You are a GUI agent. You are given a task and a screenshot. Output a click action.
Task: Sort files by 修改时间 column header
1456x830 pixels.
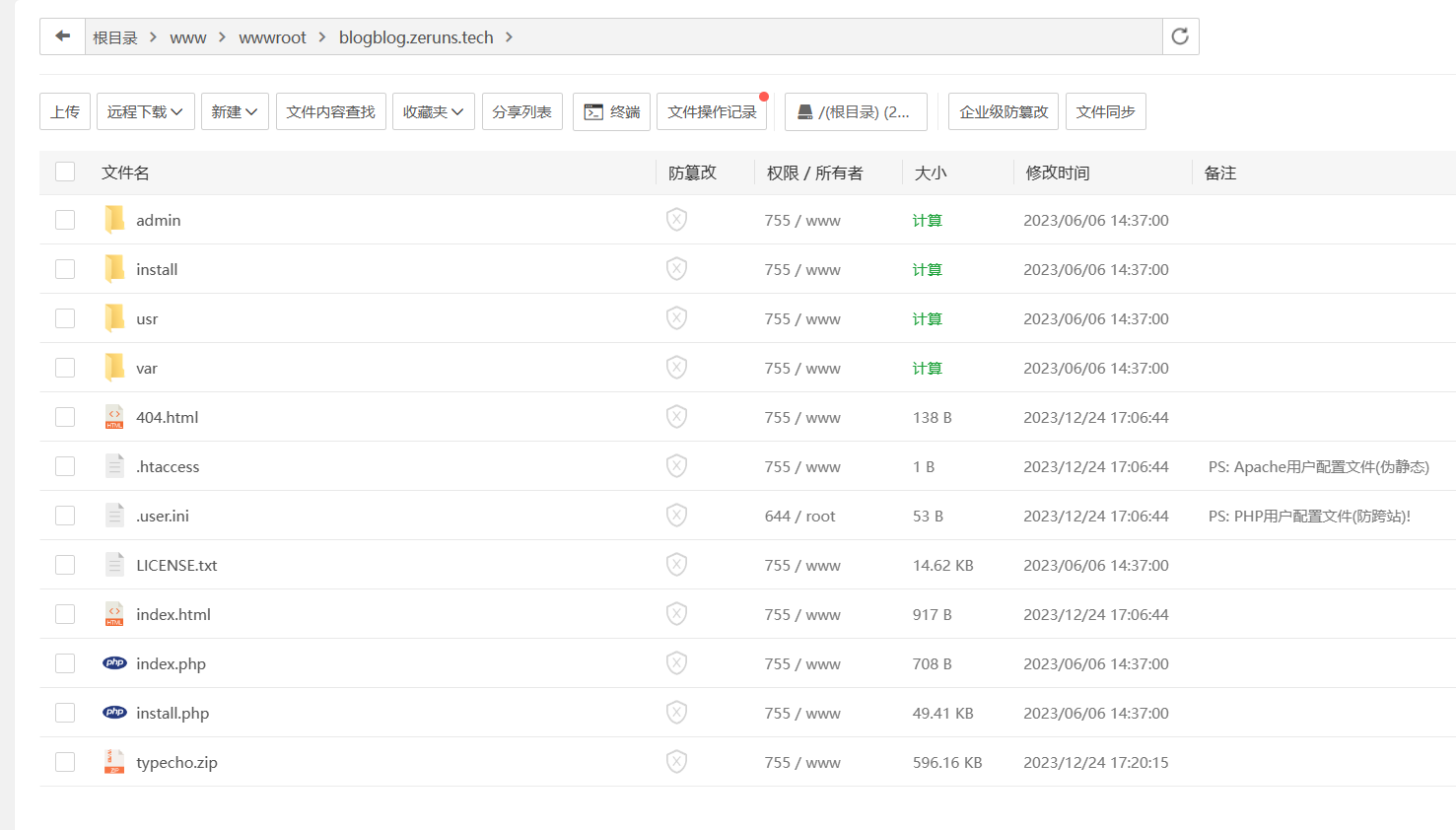point(1057,173)
